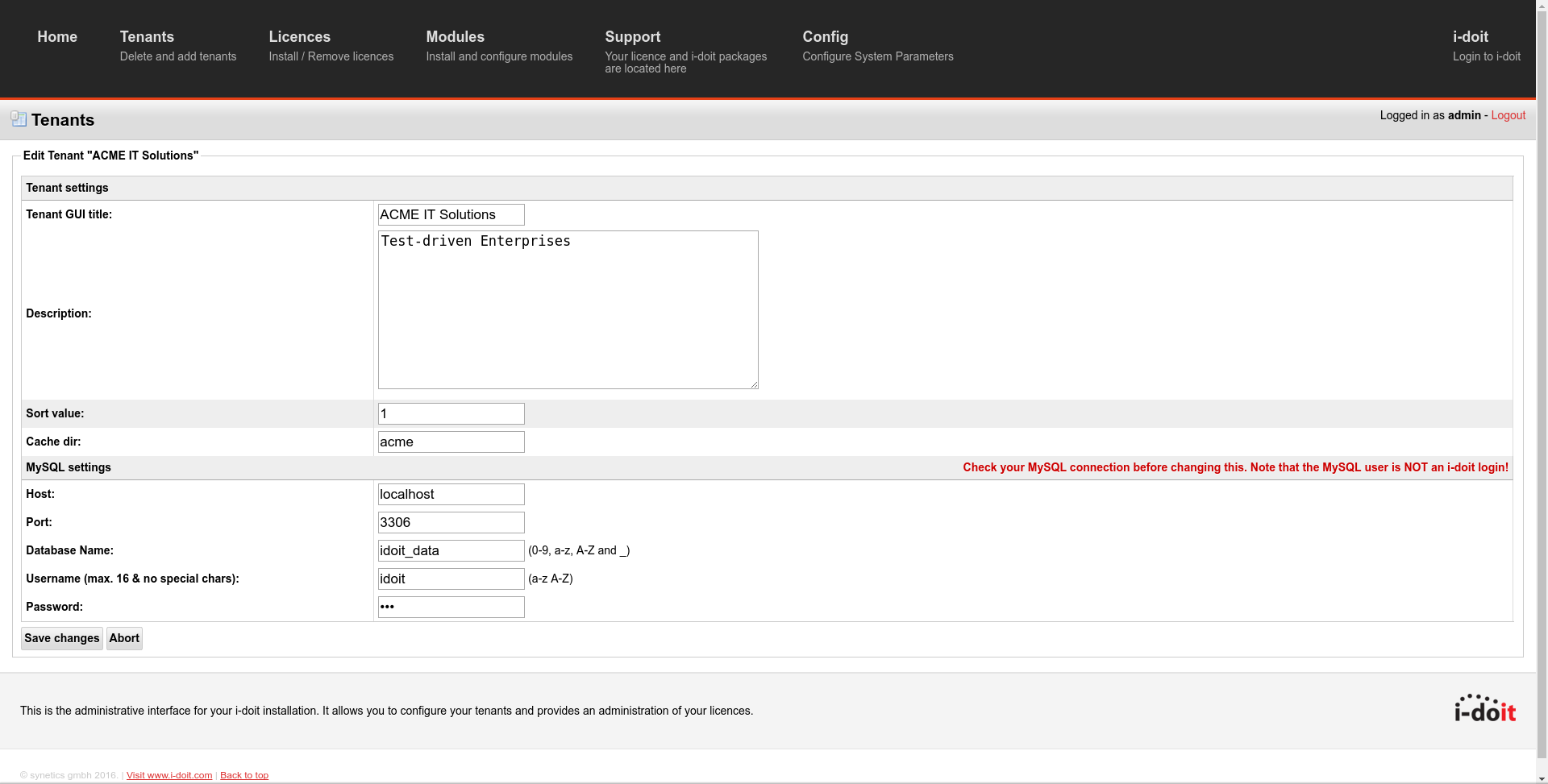Click the red MySQL connection warning text

coord(1235,467)
